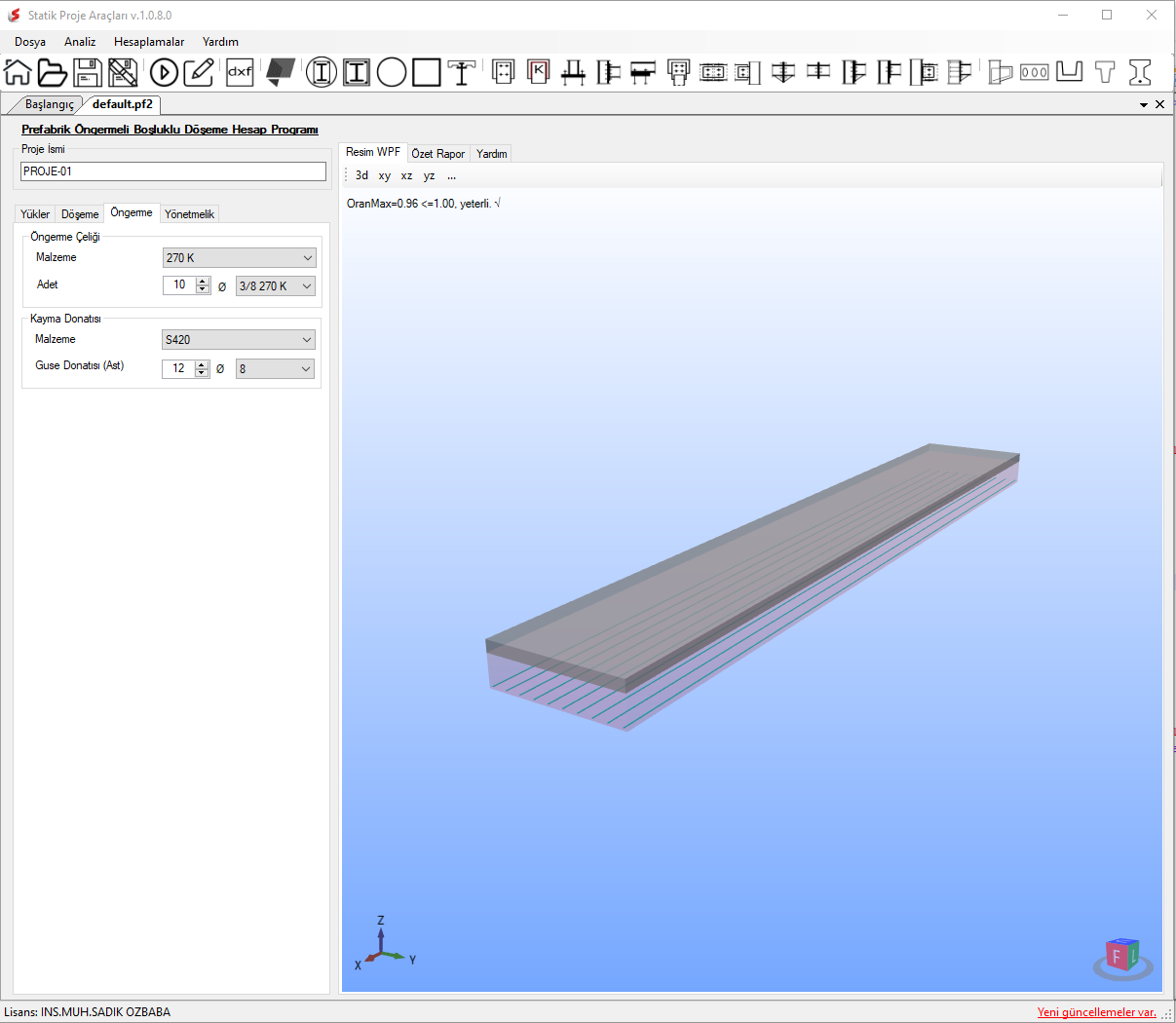Click the floppy disk with pencil icon
The width and height of the screenshot is (1176, 1023).
(123, 72)
